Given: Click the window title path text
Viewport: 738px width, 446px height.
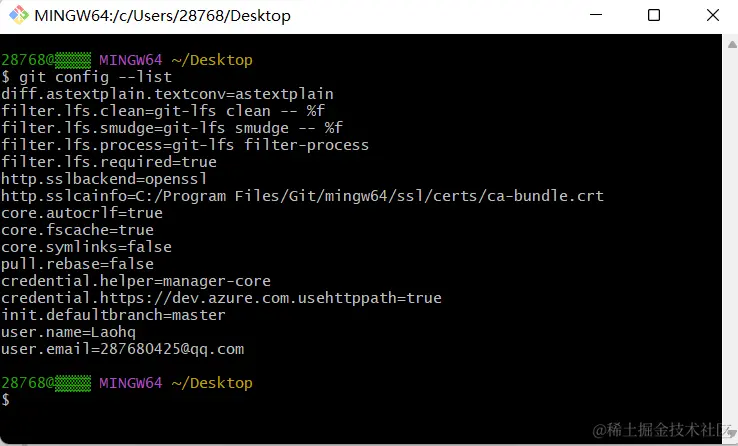Looking at the screenshot, I should coord(162,16).
